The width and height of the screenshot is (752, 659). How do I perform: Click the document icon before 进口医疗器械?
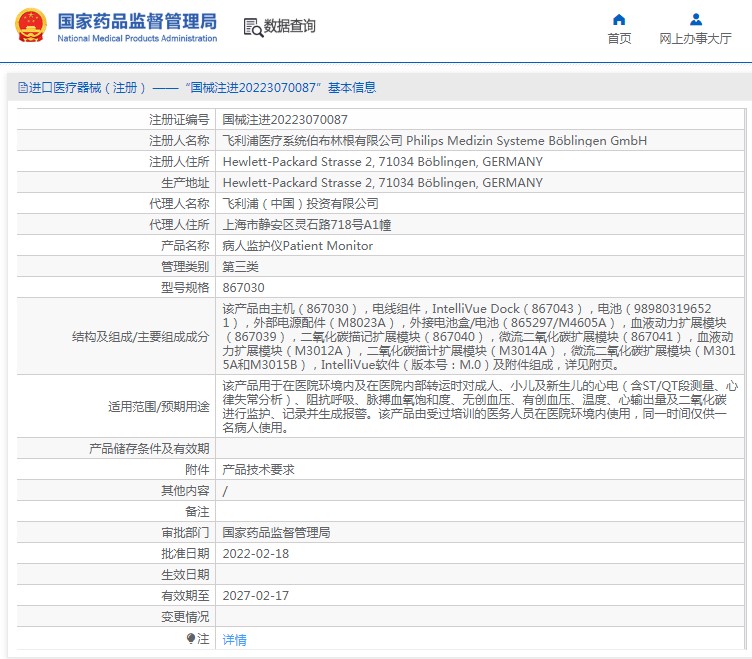(22, 88)
